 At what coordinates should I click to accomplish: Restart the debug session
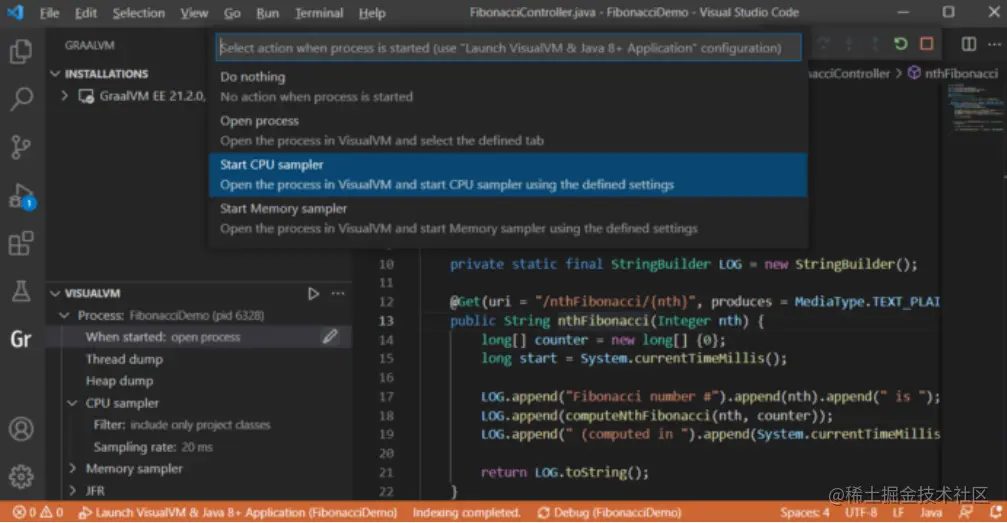point(900,44)
